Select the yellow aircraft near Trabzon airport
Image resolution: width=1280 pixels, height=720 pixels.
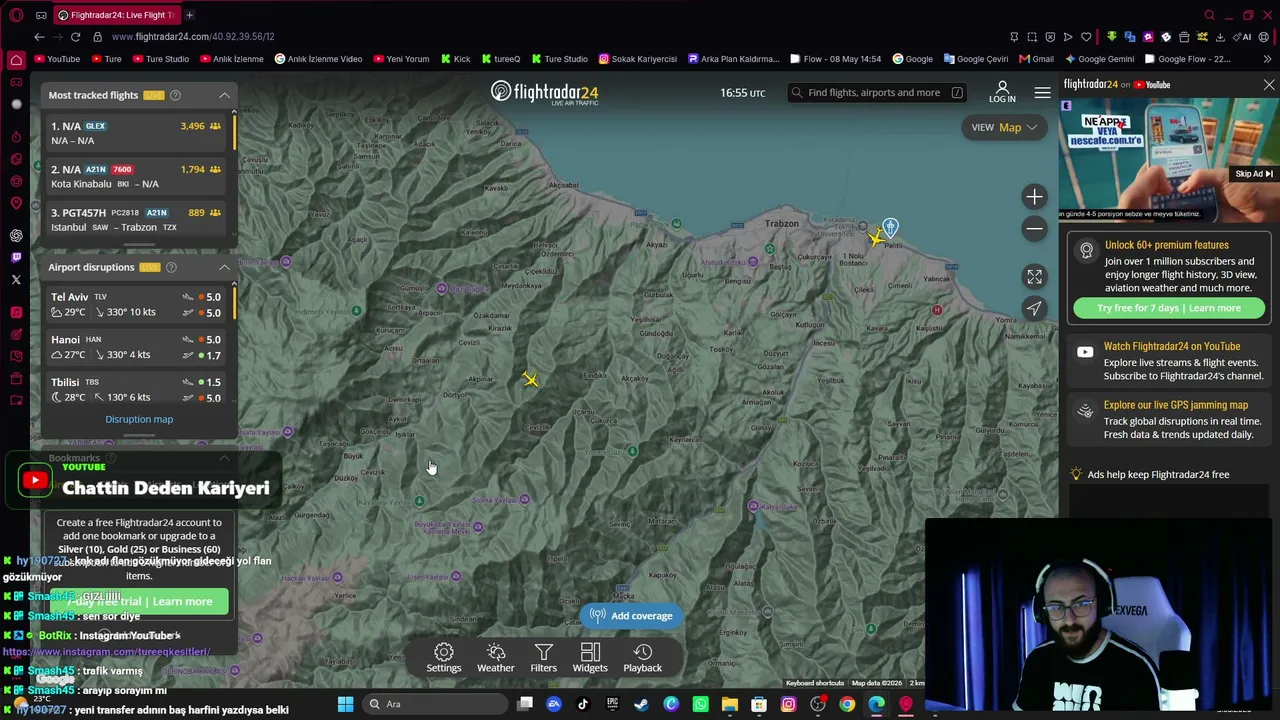[877, 238]
